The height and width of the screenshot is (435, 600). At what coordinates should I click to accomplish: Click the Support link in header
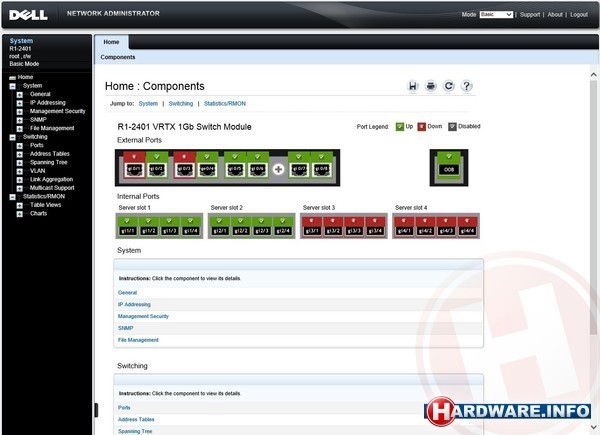(530, 15)
